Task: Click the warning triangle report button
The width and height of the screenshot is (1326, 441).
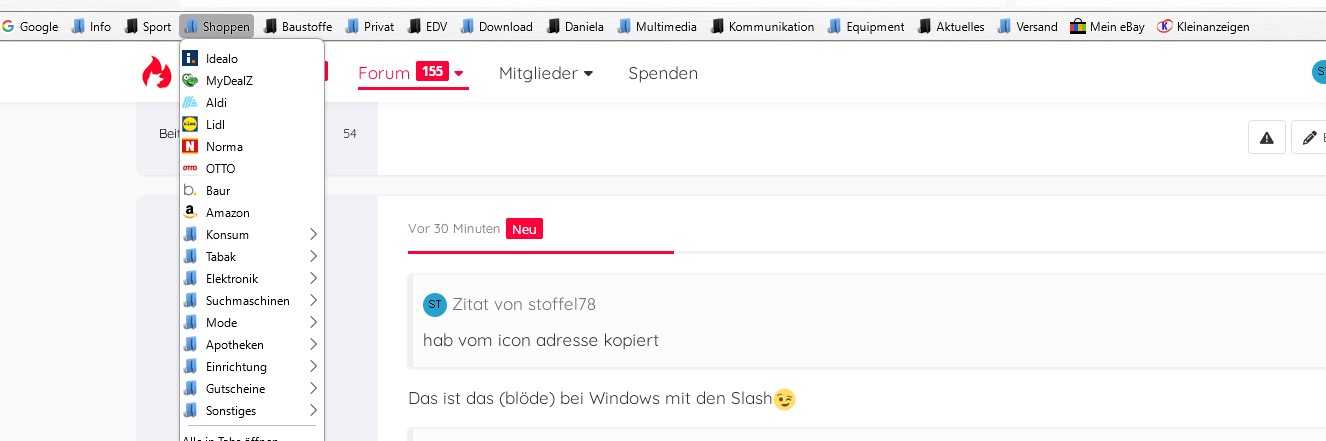Action: [x=1266, y=137]
